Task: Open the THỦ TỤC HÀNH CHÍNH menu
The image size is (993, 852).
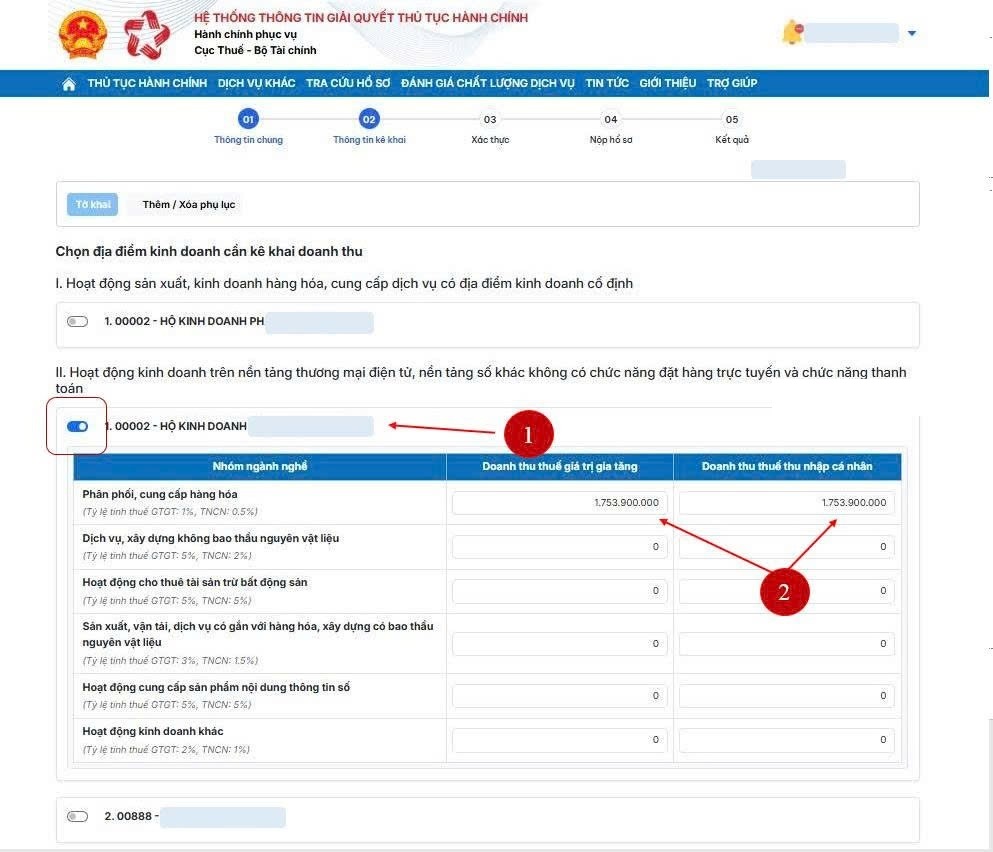Action: (147, 83)
